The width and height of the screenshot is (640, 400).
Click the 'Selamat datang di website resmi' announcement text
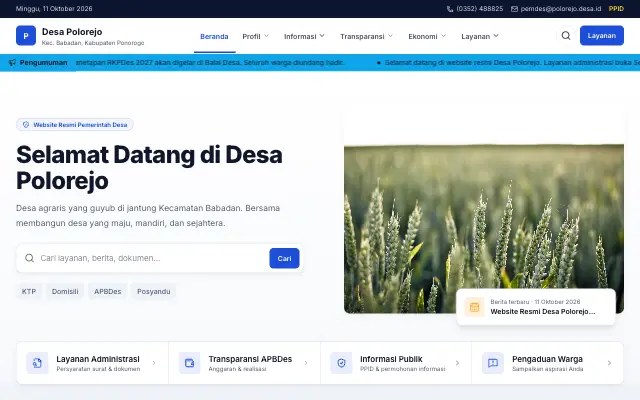(x=512, y=62)
